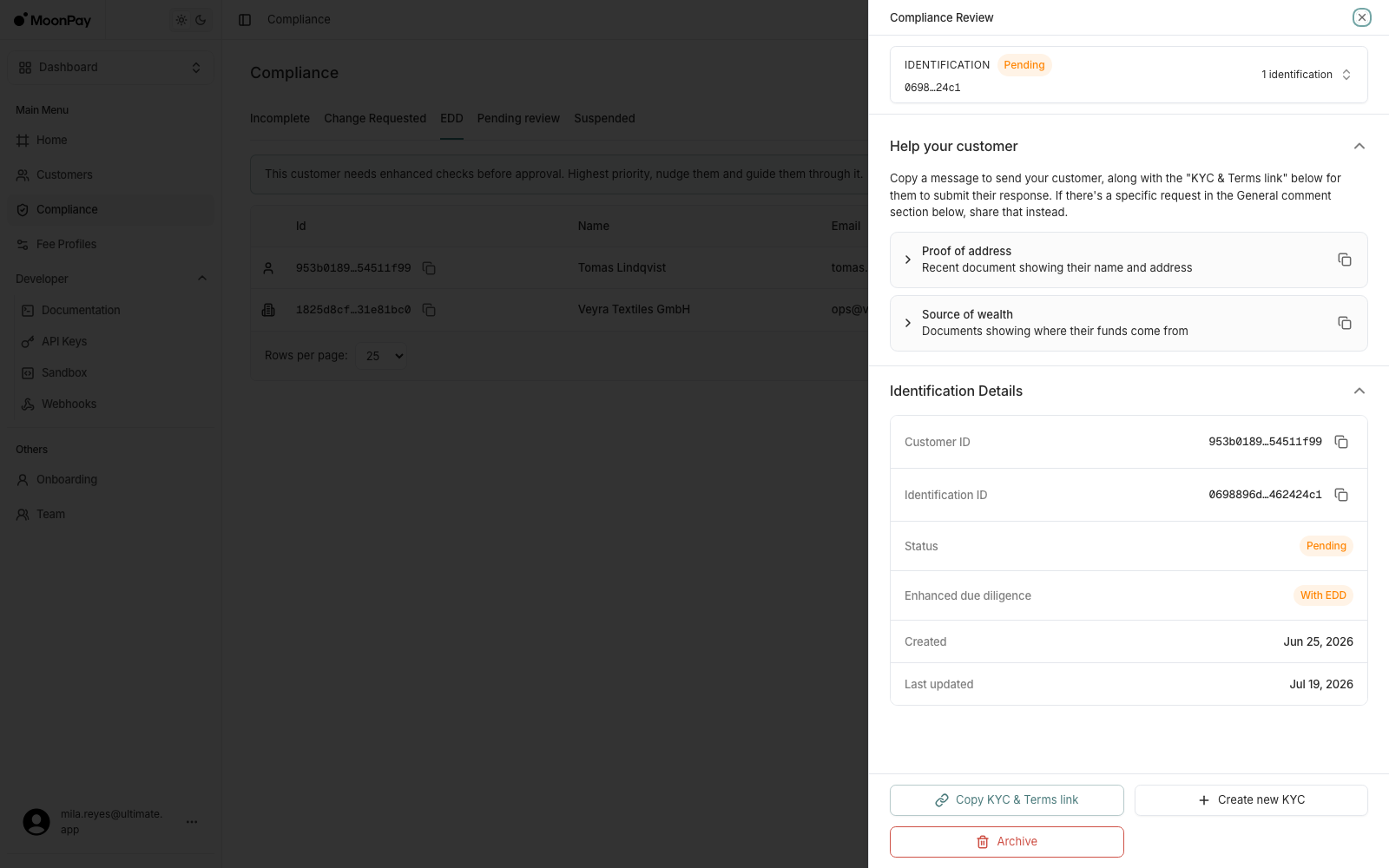Image resolution: width=1389 pixels, height=868 pixels.
Task: Click the Email column header
Action: point(846,227)
